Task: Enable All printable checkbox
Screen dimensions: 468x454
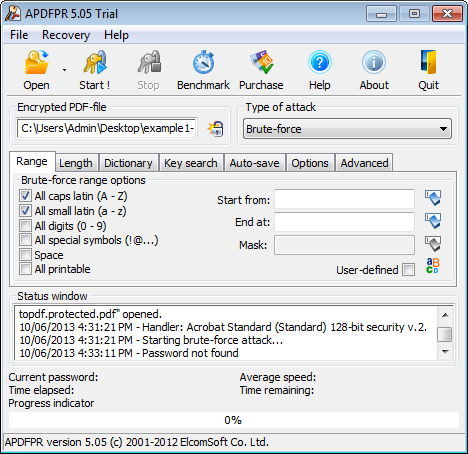Action: click(25, 269)
